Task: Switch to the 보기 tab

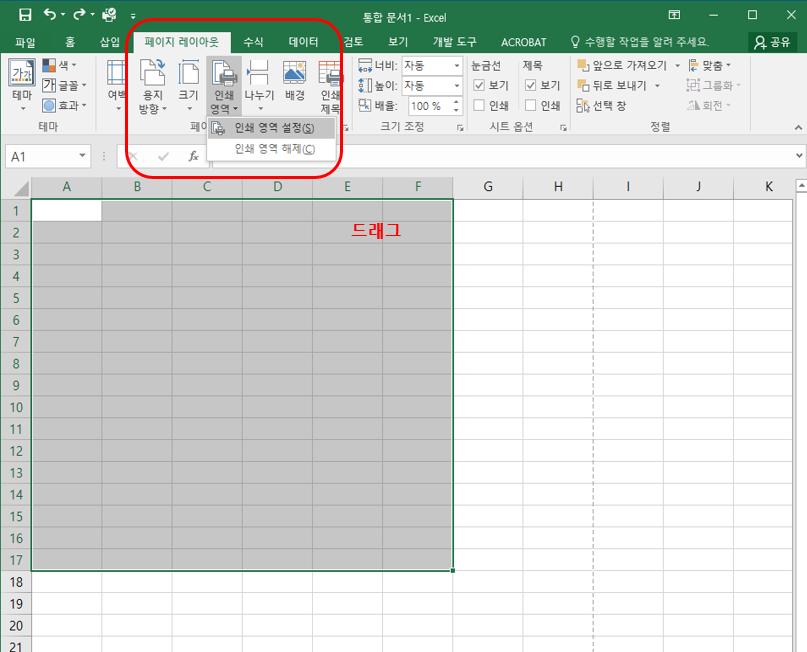Action: (398, 42)
